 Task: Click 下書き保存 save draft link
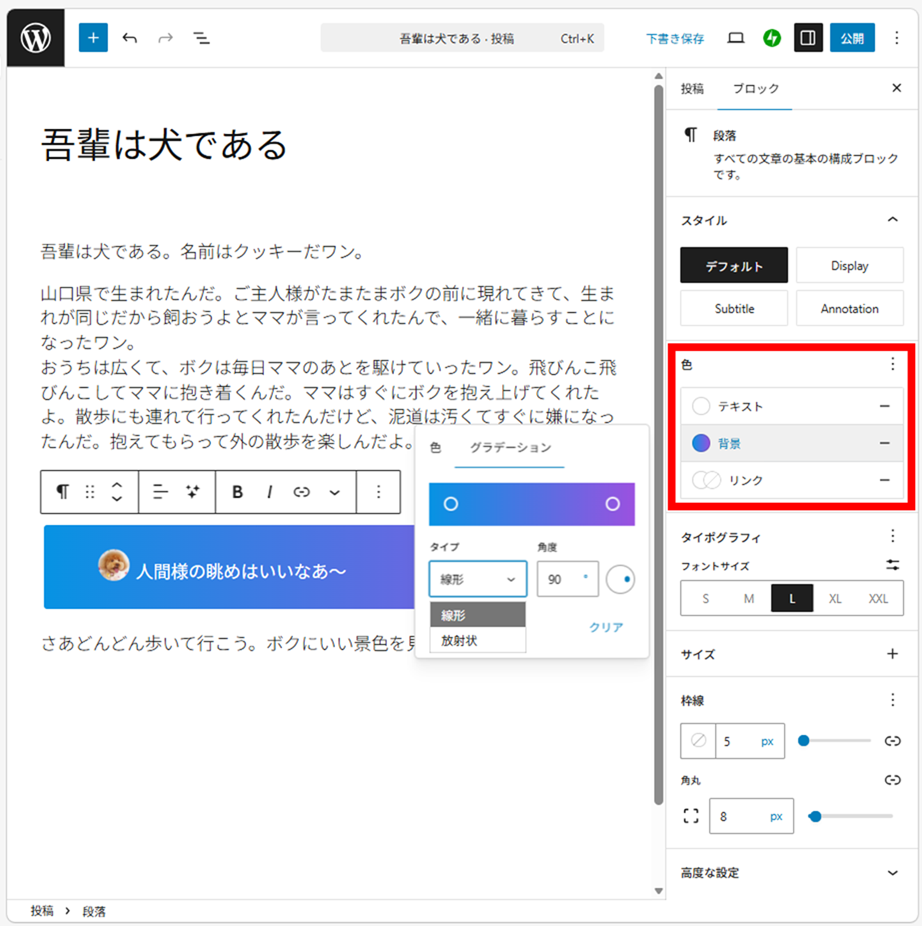(x=674, y=39)
